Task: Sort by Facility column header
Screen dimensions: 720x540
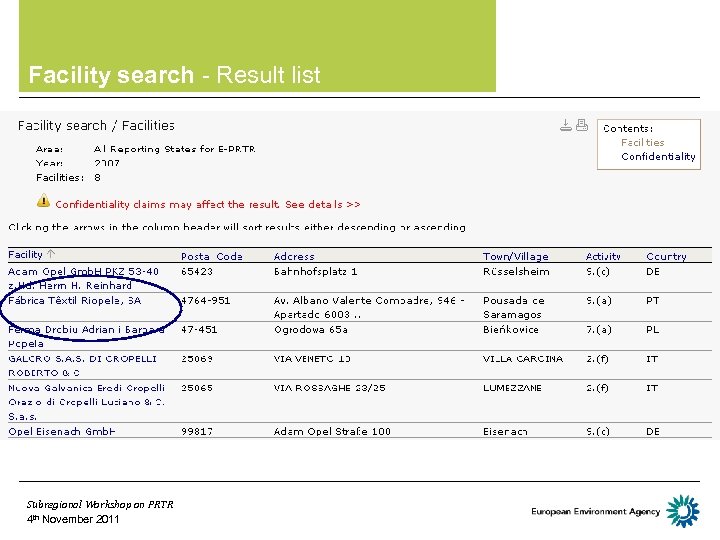Action: tap(25, 254)
